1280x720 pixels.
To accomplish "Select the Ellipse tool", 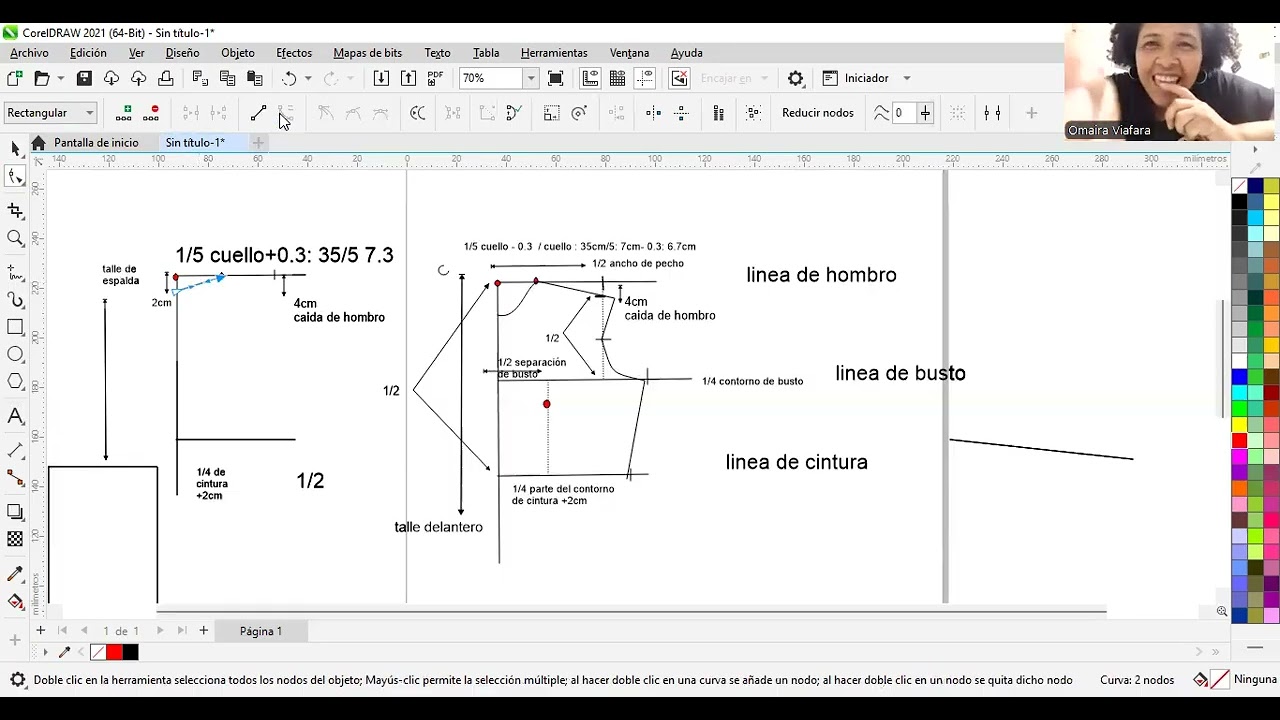I will tap(15, 354).
